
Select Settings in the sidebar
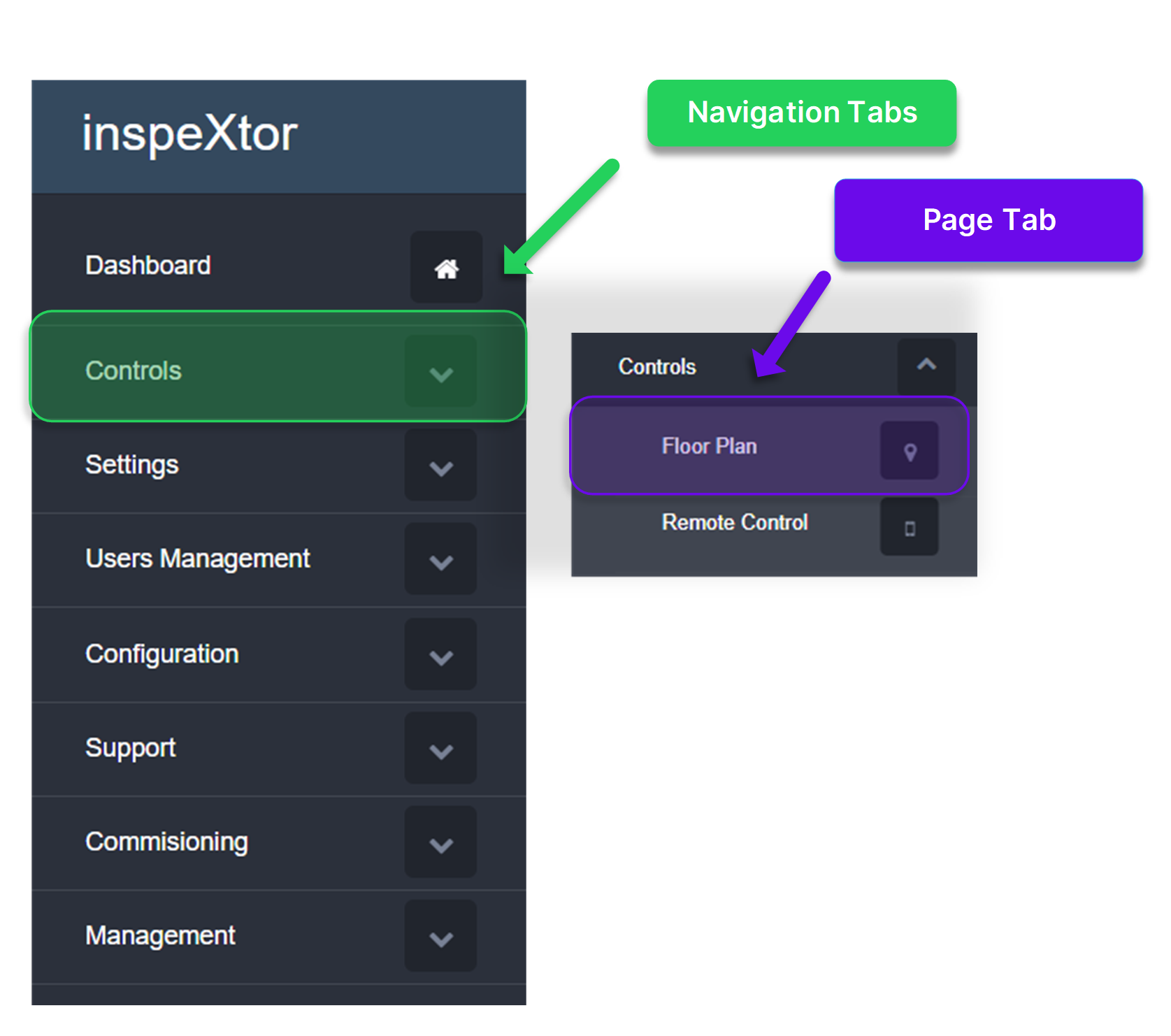132,465
